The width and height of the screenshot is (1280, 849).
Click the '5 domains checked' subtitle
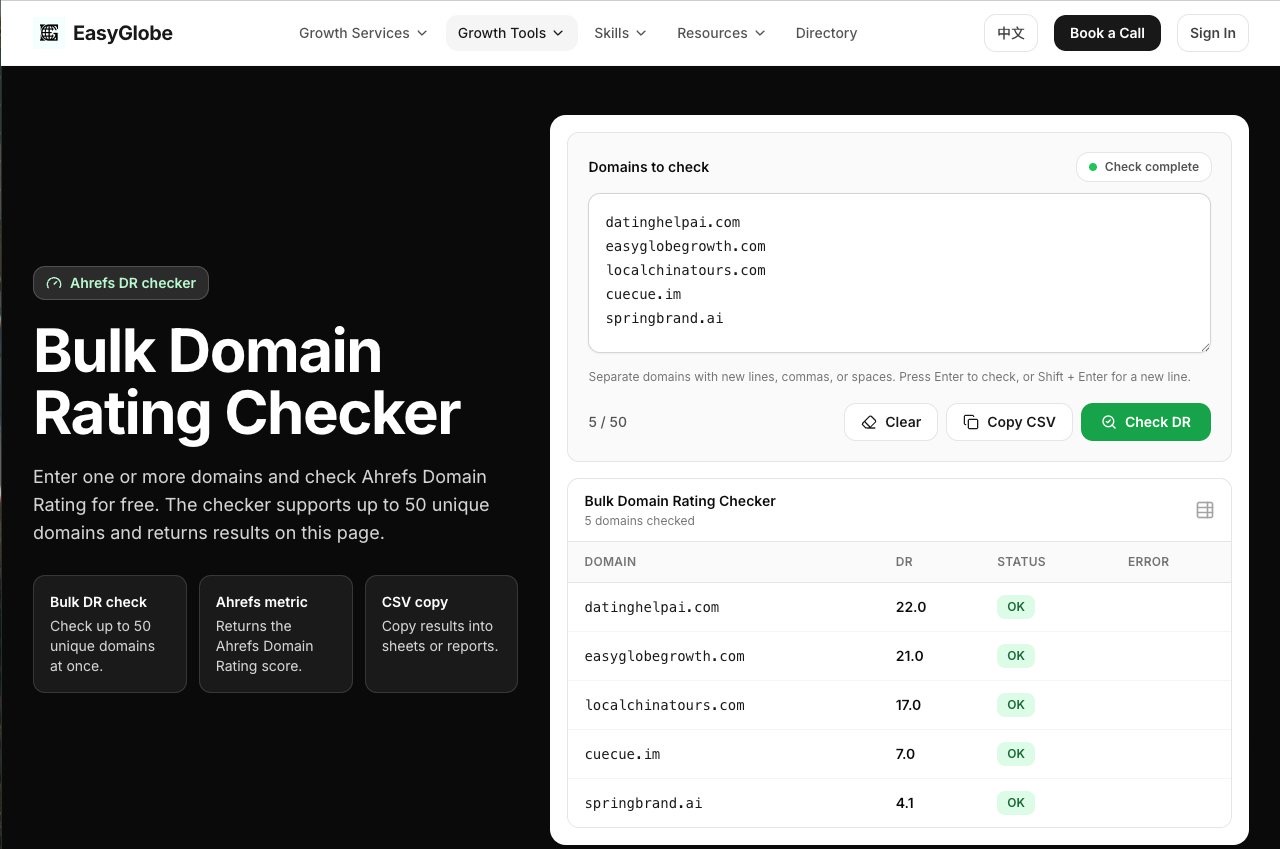pos(639,521)
